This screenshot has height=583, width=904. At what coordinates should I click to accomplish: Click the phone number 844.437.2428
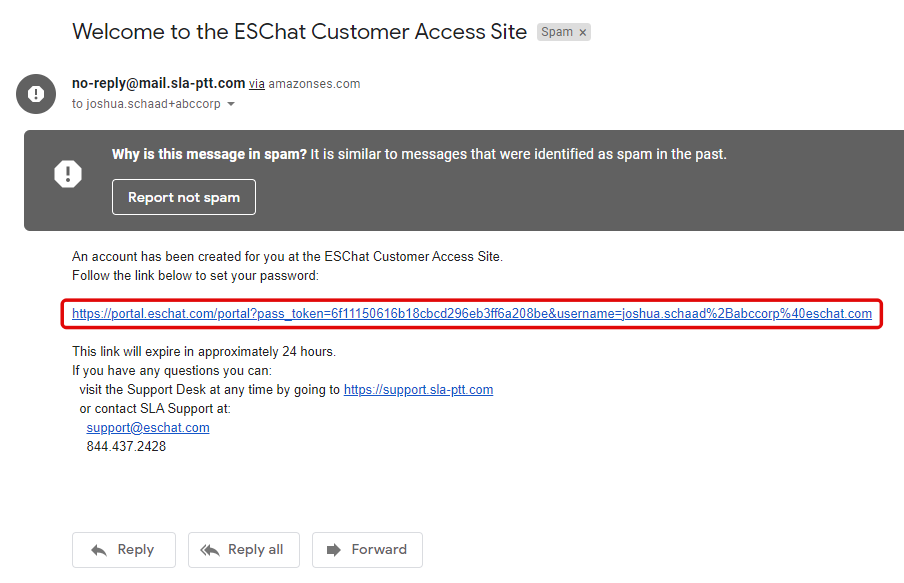coord(126,447)
